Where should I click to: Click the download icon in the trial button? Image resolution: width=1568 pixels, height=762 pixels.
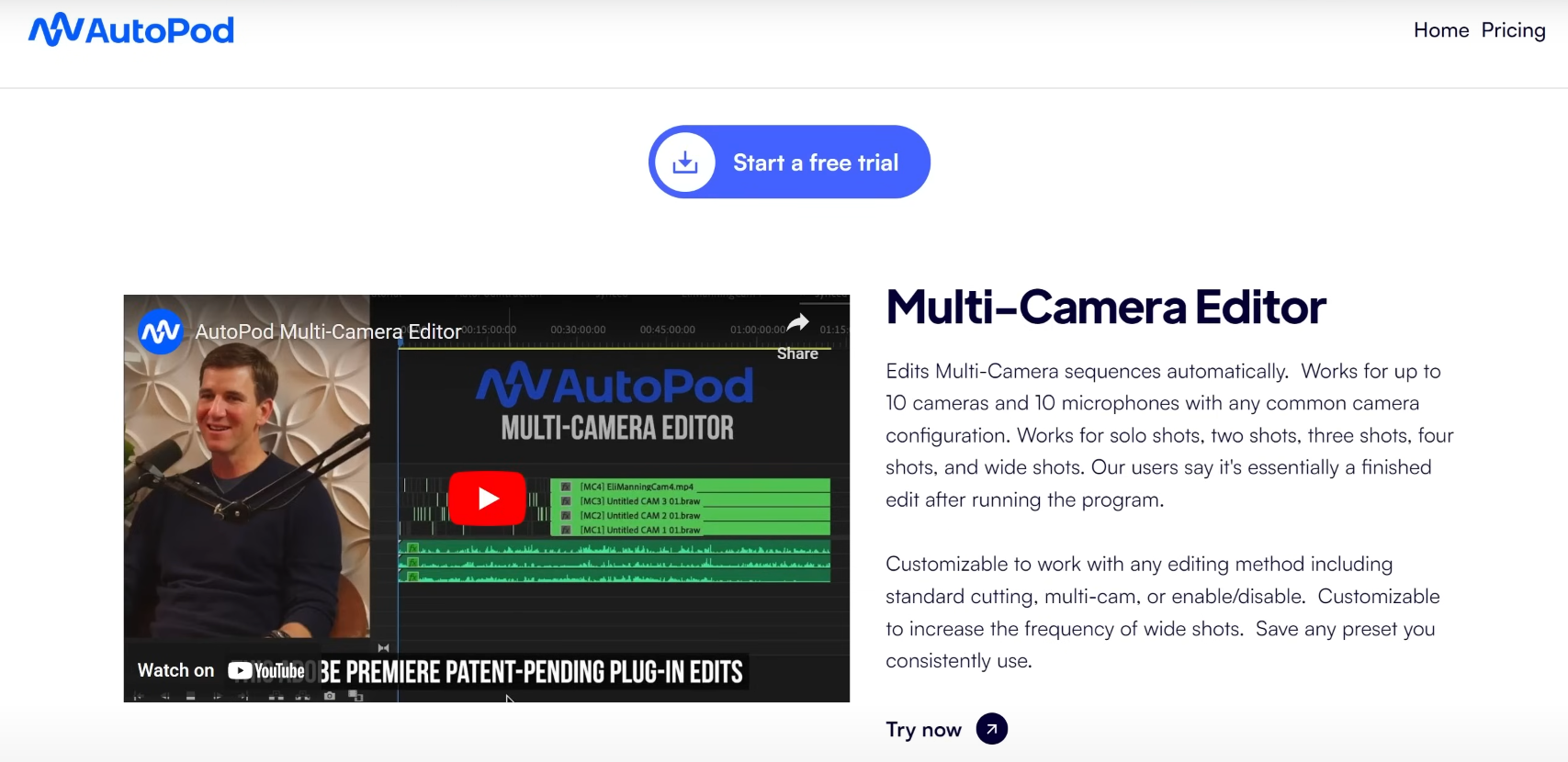pos(685,162)
